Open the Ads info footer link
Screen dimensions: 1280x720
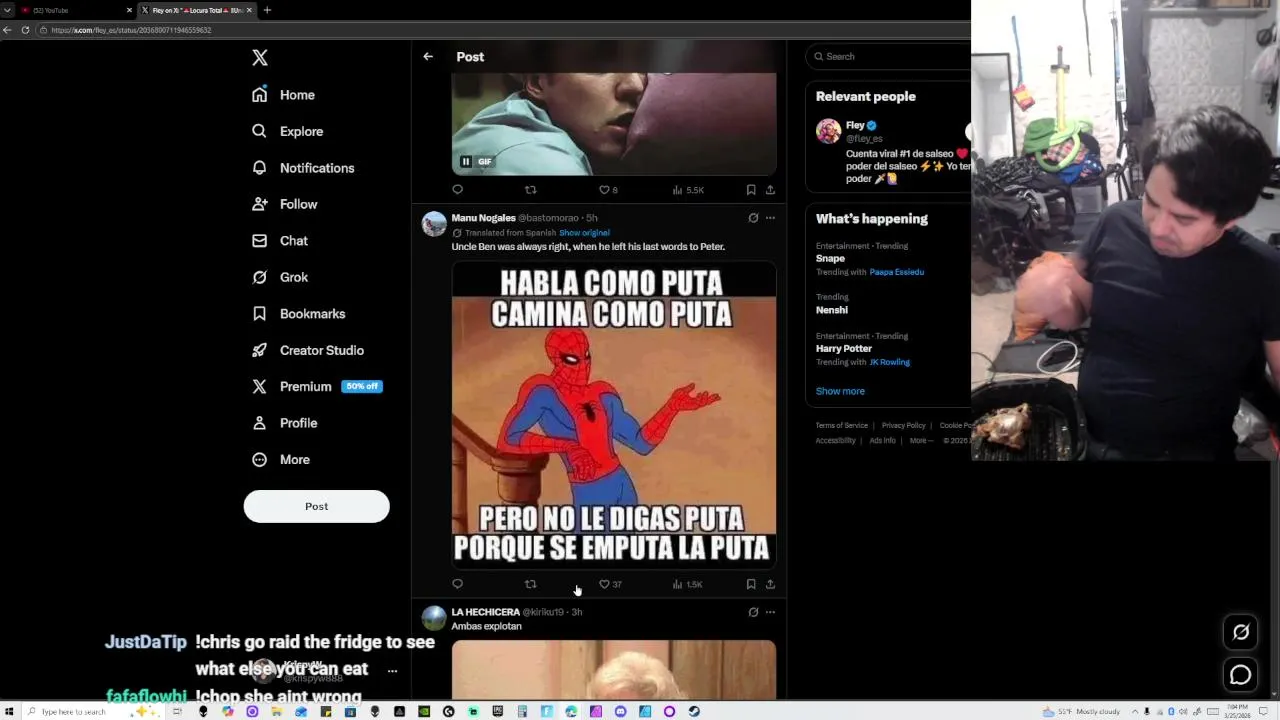(882, 441)
